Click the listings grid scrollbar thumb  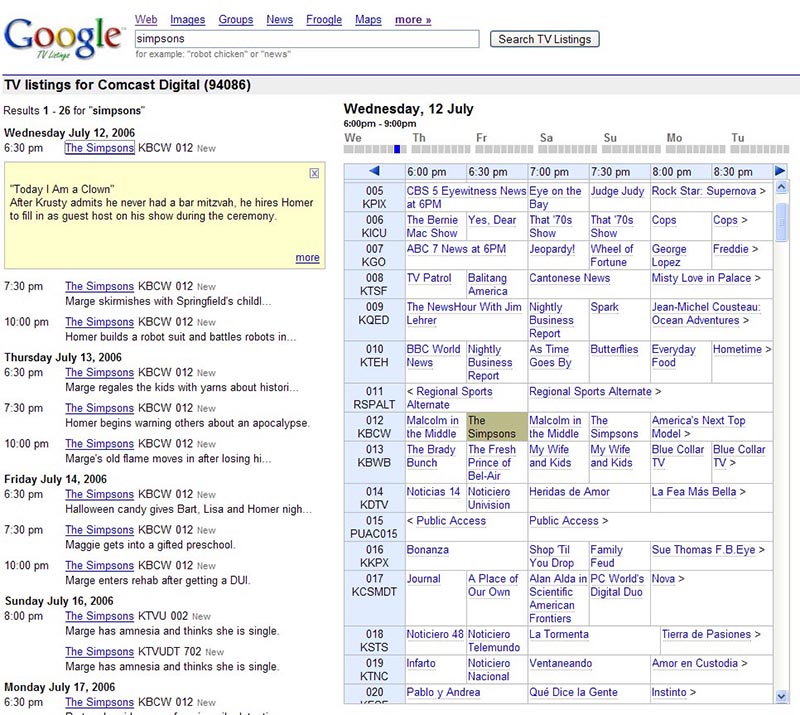point(781,220)
